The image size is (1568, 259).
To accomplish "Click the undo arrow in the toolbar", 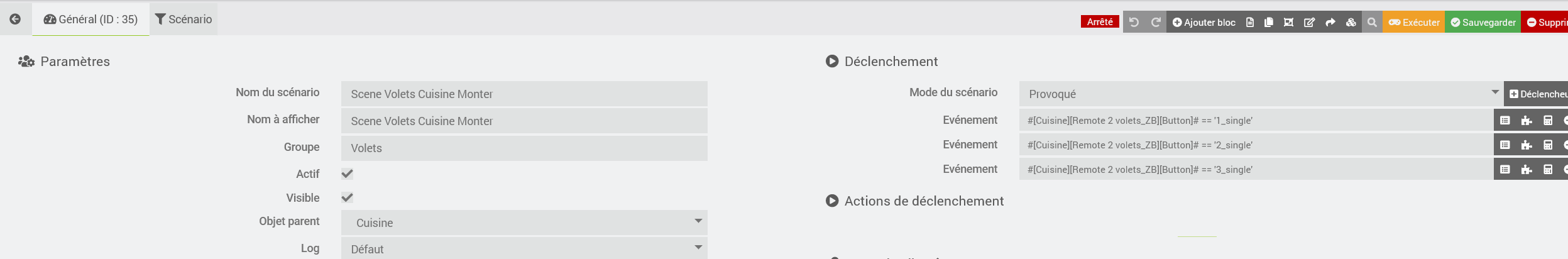I will 1134,23.
